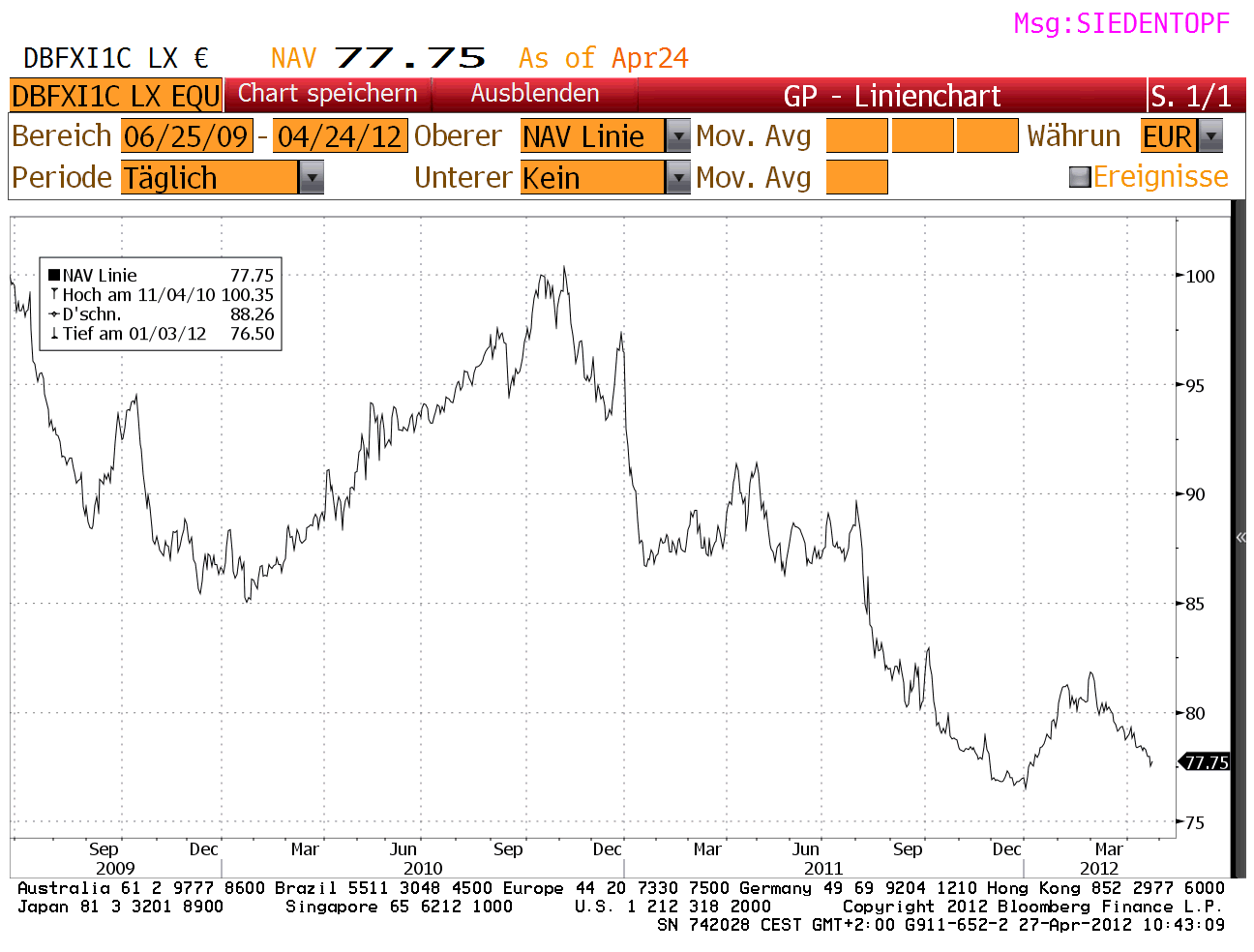Enable the Ereignisse checkbox
Image resolution: width=1254 pixels, height=952 pixels.
coord(1080,177)
